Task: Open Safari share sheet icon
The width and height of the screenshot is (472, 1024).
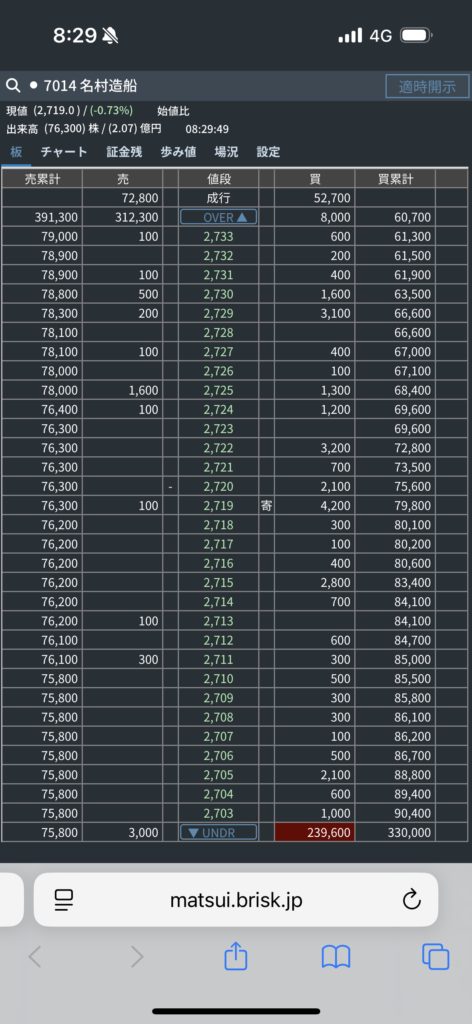Action: coord(236,957)
